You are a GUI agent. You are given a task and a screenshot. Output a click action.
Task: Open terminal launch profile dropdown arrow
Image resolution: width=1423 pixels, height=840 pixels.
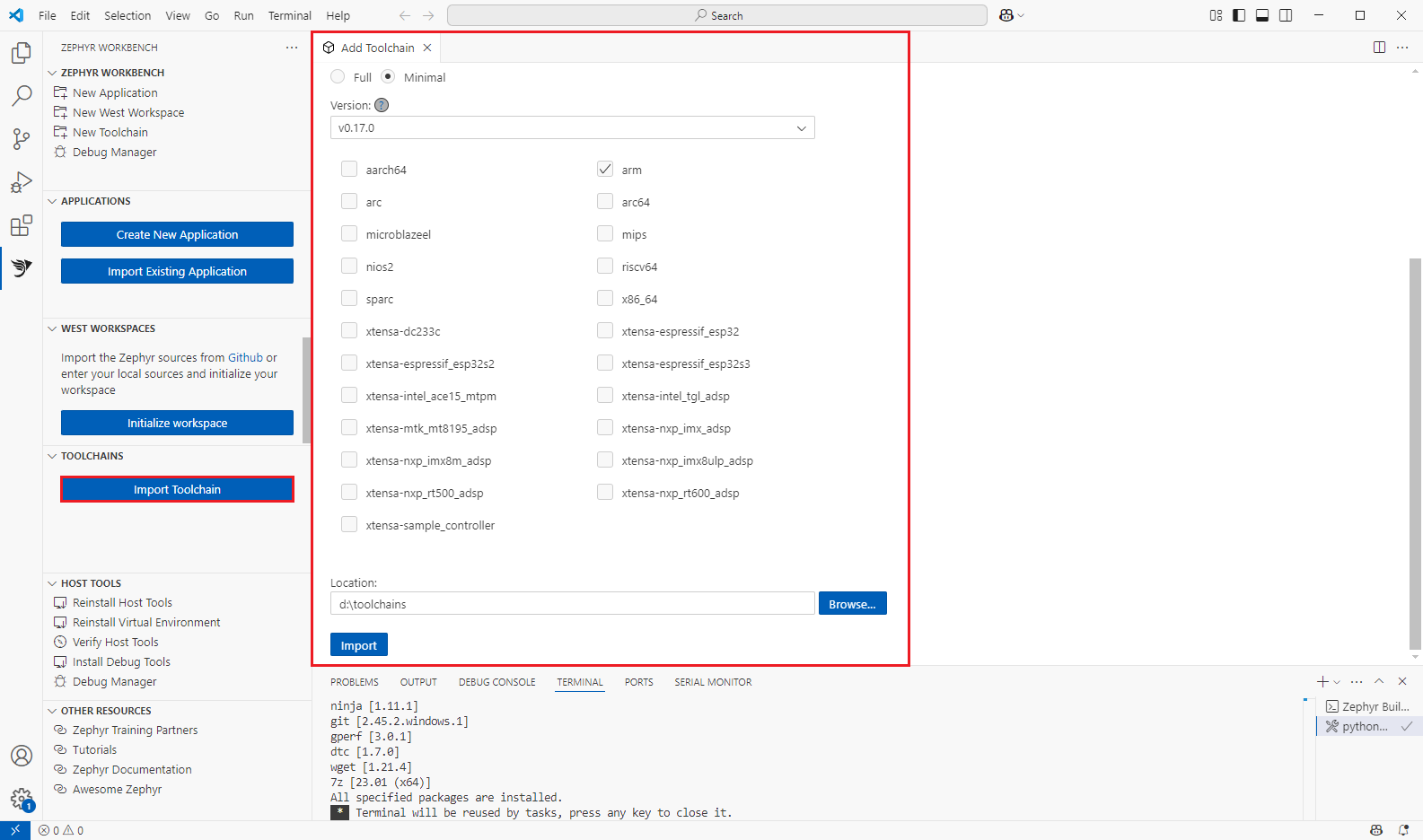[x=1337, y=682]
